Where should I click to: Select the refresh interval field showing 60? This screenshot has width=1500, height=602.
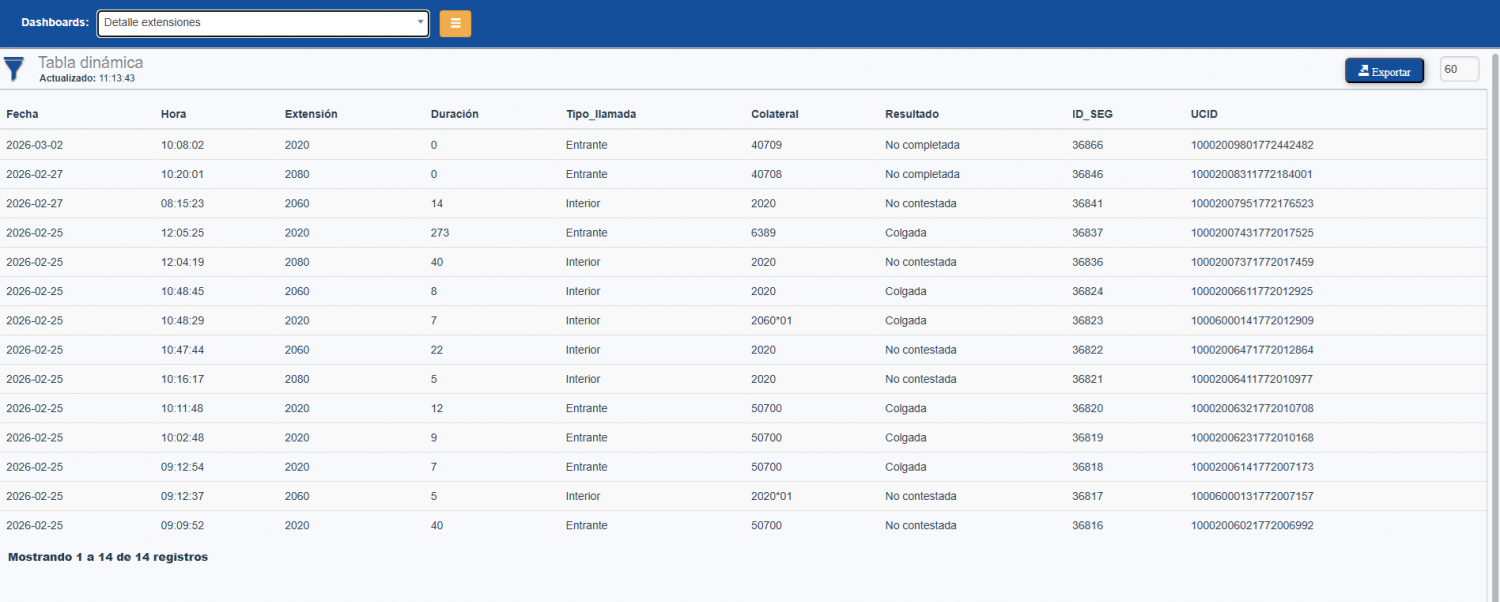point(1459,69)
